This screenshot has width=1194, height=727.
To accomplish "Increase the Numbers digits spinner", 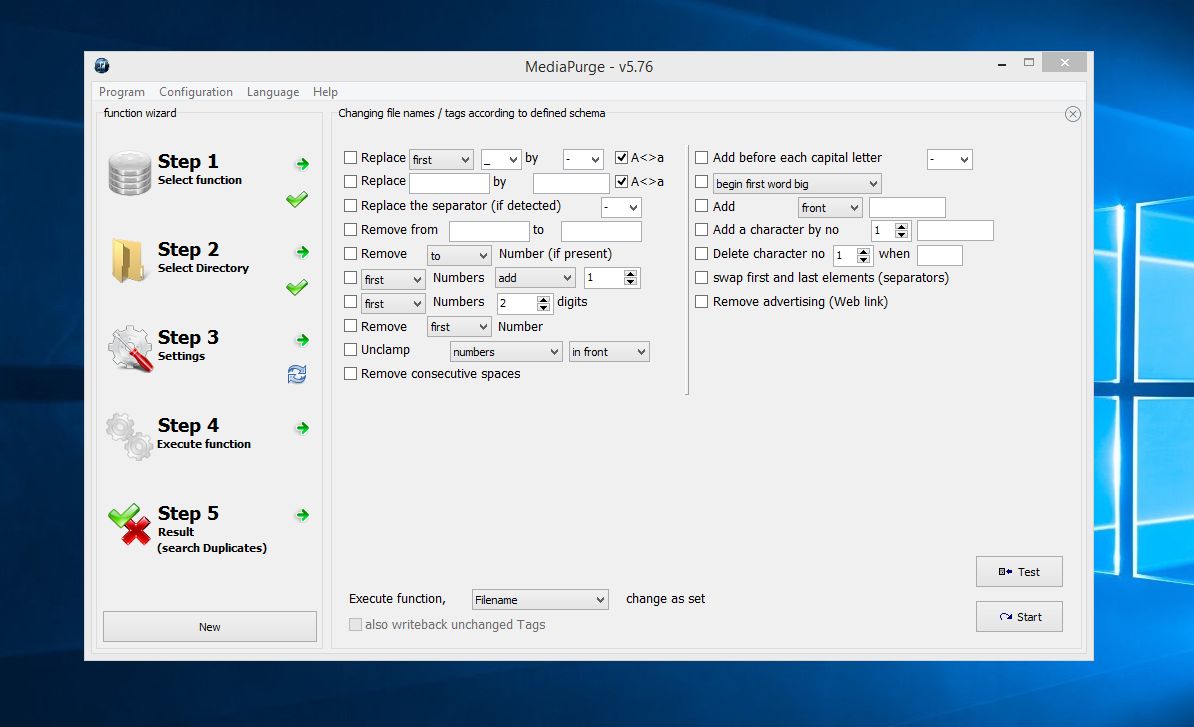I will pyautogui.click(x=543, y=300).
